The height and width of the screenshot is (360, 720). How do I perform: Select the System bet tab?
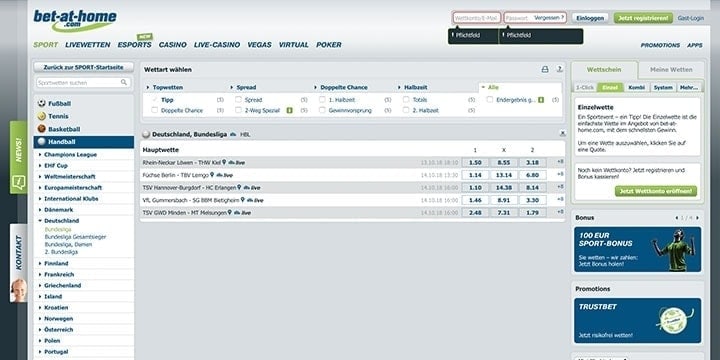pyautogui.click(x=663, y=87)
